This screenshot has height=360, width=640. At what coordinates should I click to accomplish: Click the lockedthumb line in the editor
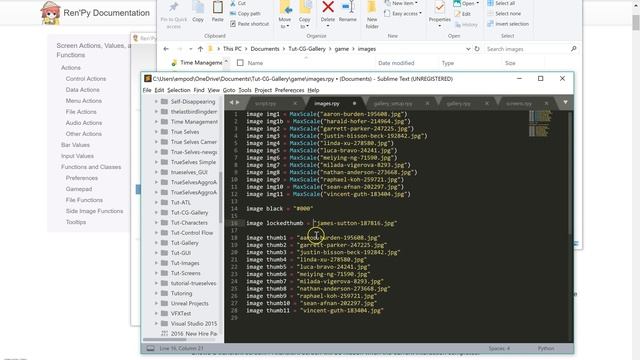(x=322, y=223)
